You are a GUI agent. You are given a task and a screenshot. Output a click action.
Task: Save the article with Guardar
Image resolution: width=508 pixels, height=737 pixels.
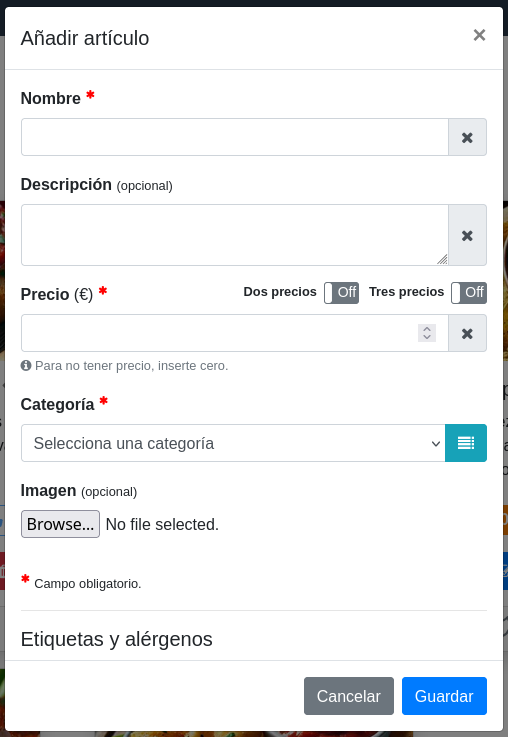tap(444, 696)
